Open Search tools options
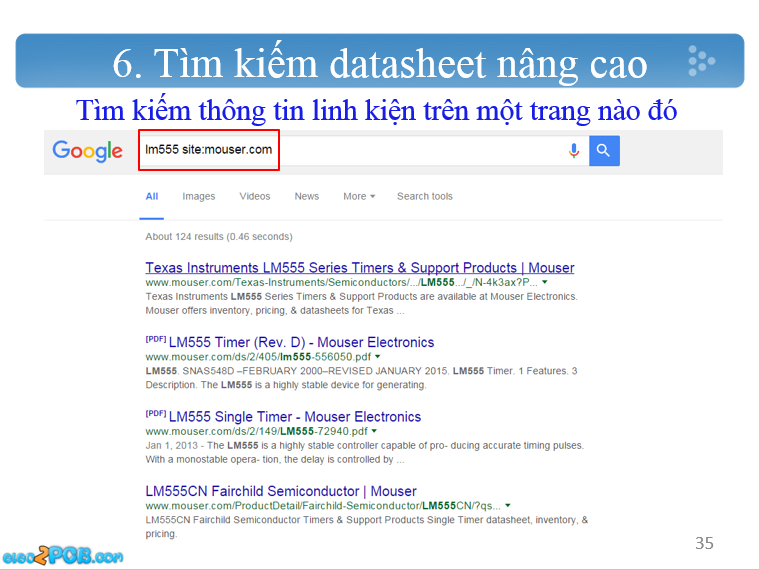The height and width of the screenshot is (570, 759). point(424,196)
